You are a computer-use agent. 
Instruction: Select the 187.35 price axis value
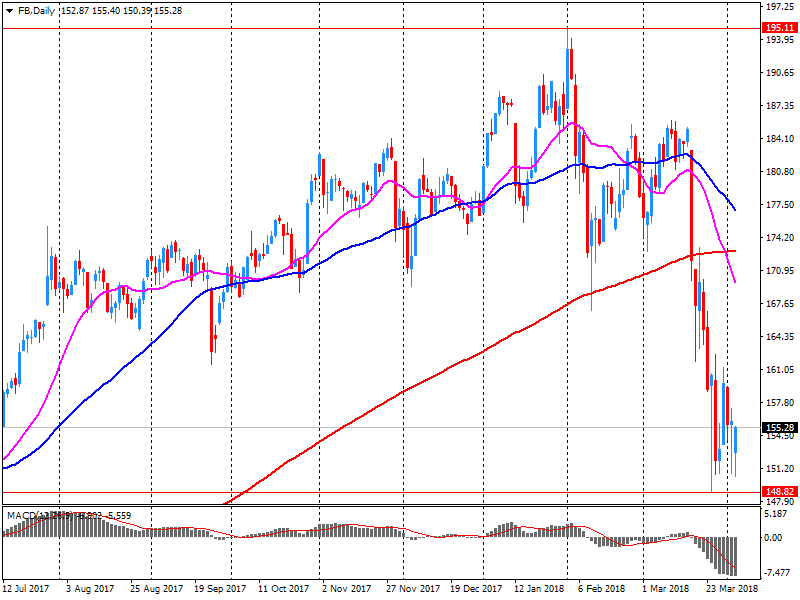click(780, 106)
